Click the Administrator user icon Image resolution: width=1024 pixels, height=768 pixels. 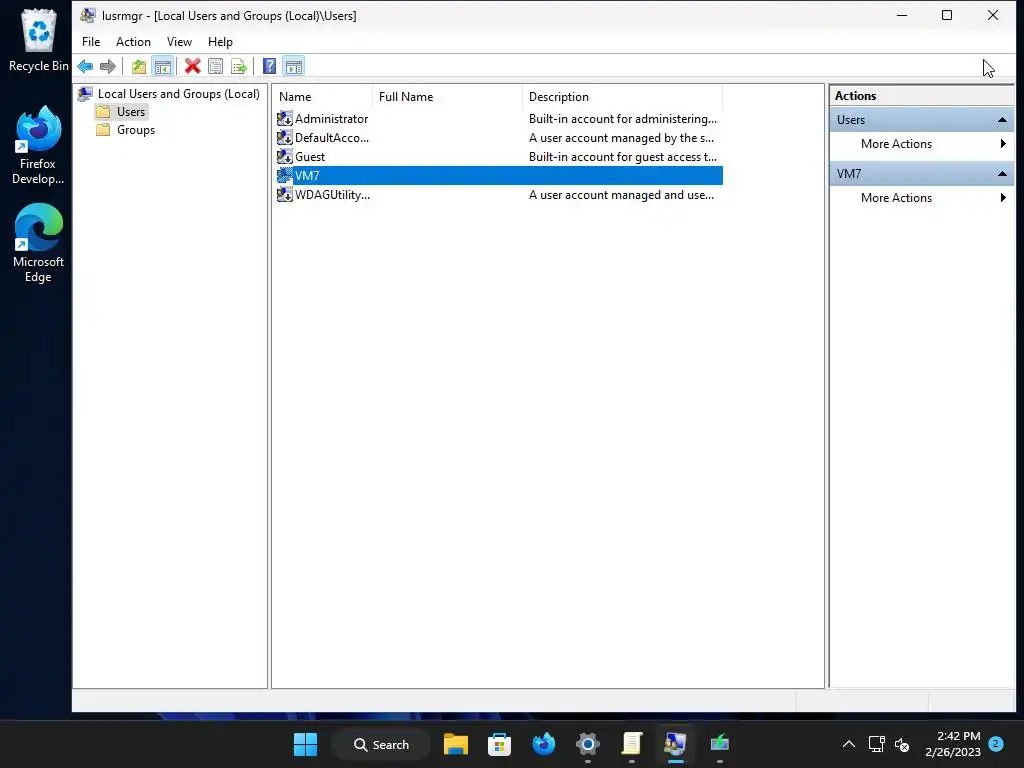tap(285, 118)
